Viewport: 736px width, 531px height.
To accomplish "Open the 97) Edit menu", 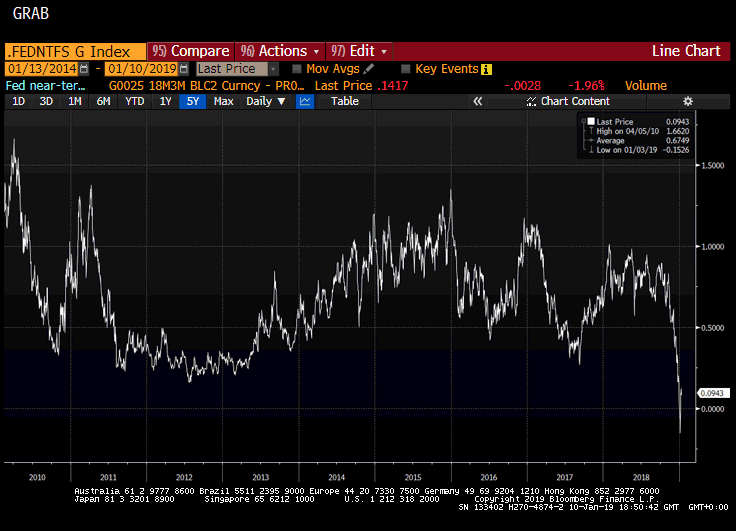I will (359, 51).
